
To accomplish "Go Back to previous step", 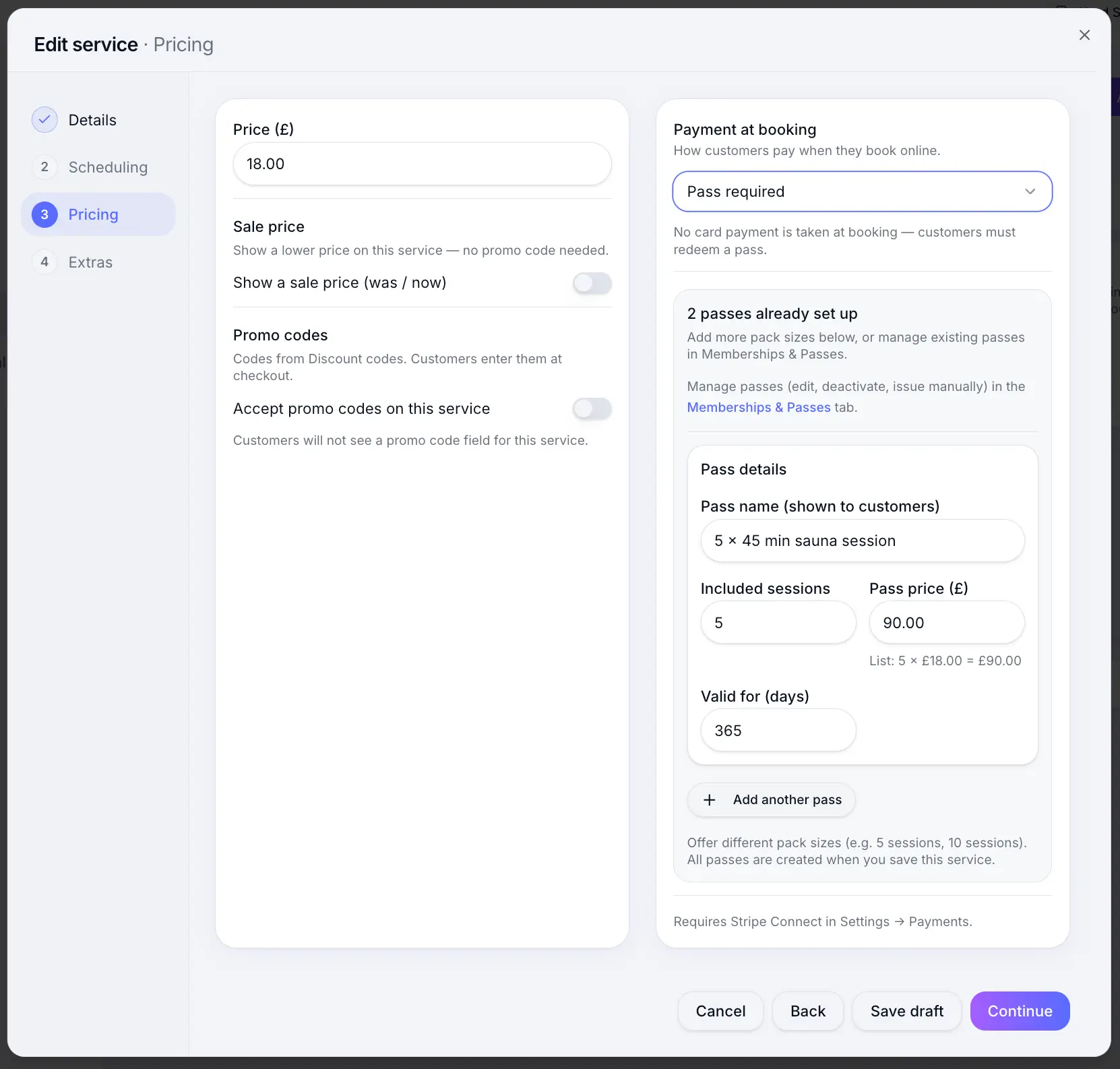I will [807, 1011].
